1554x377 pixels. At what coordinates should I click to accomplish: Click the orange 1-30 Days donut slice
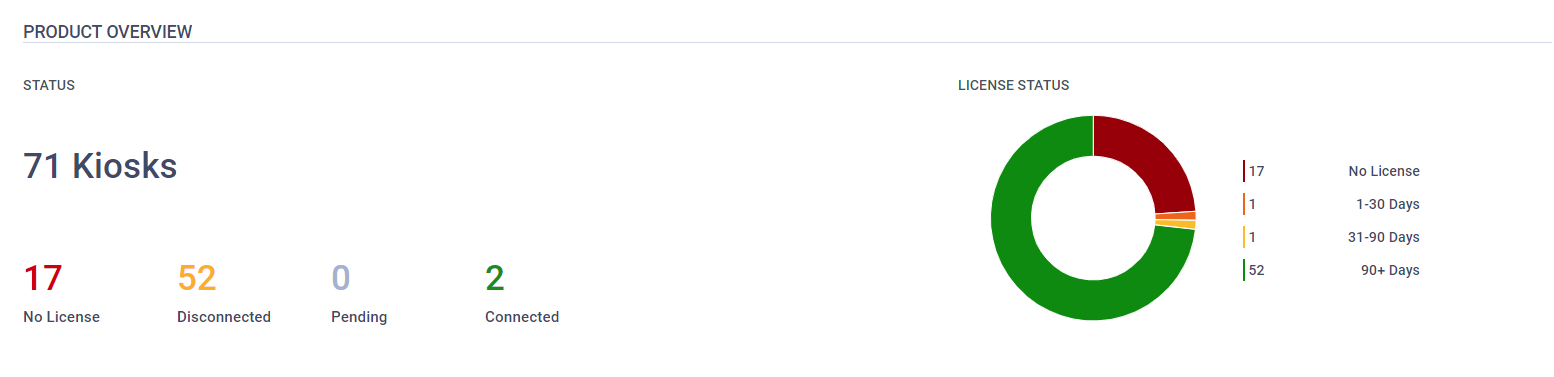point(1175,216)
